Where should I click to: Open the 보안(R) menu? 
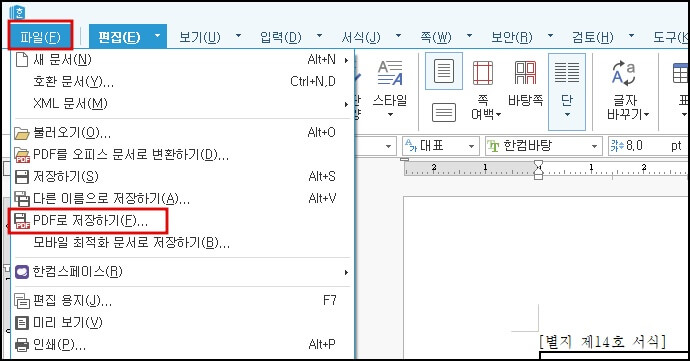pos(512,37)
